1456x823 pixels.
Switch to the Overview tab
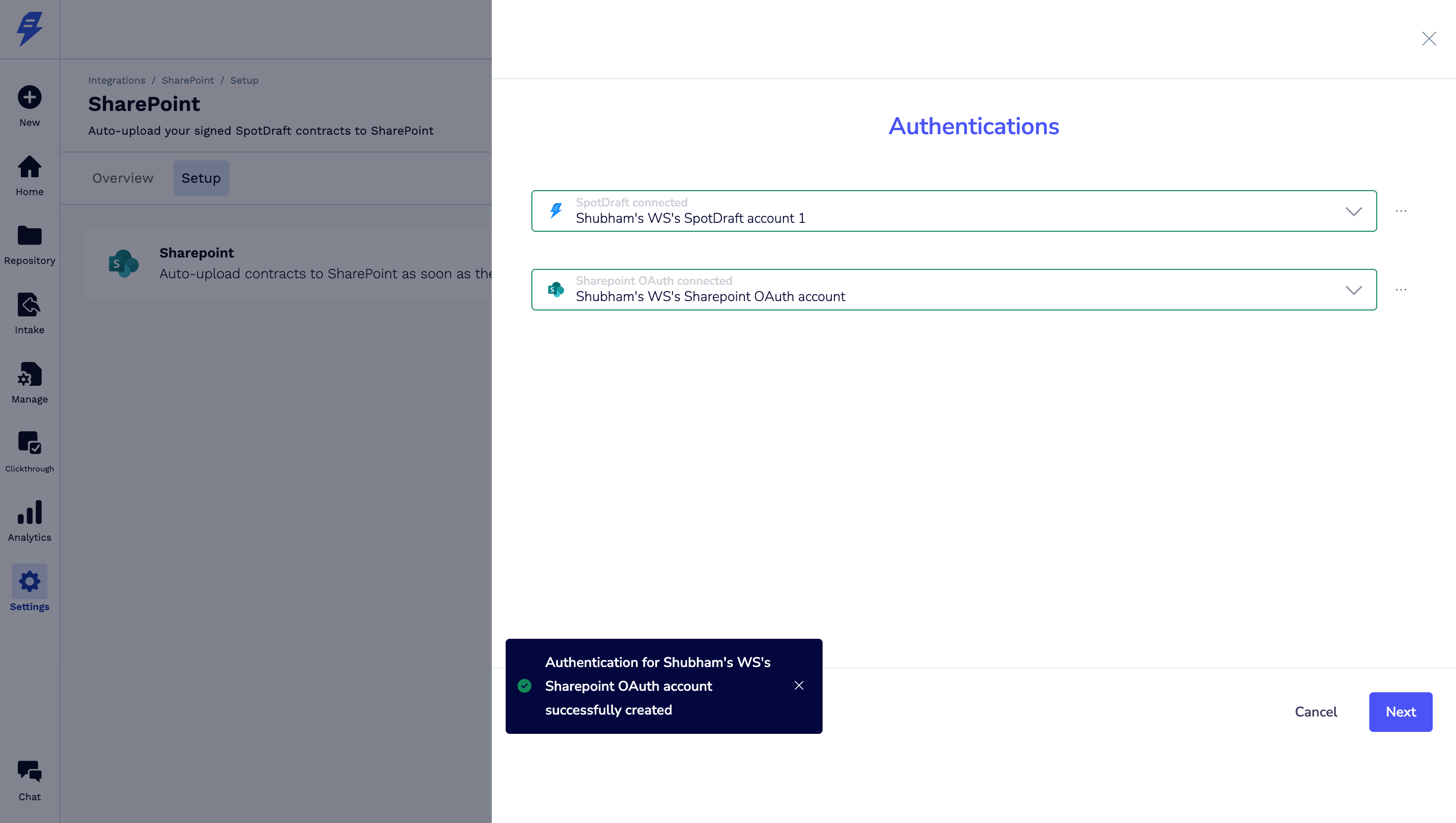[123, 178]
